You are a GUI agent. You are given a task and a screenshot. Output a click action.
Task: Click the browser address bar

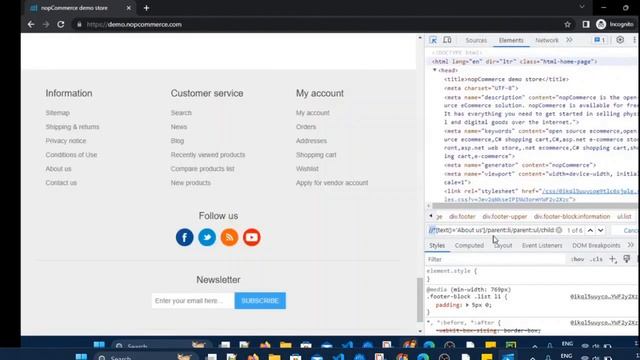coord(318,24)
